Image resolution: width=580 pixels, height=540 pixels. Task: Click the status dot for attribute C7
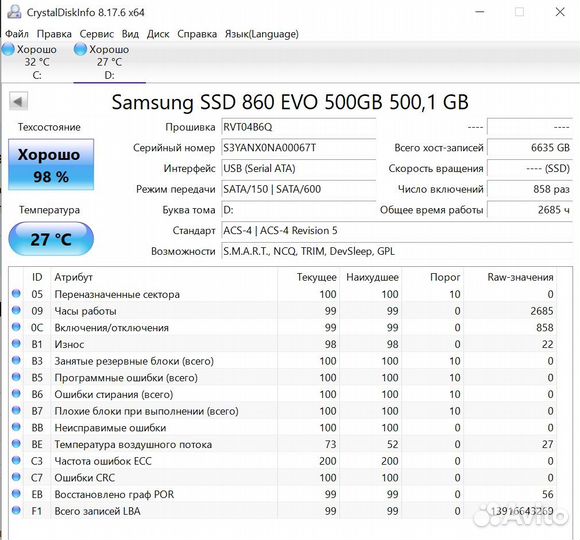tap(16, 477)
